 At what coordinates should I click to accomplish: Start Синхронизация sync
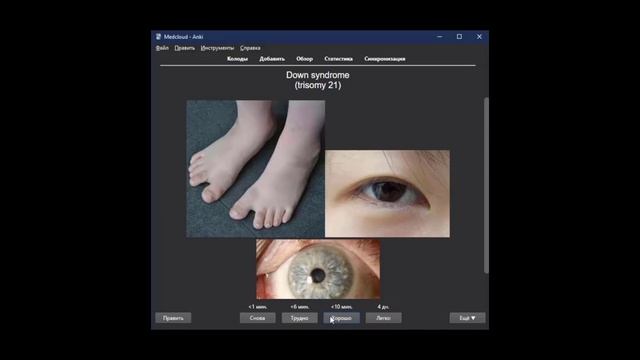[384, 59]
